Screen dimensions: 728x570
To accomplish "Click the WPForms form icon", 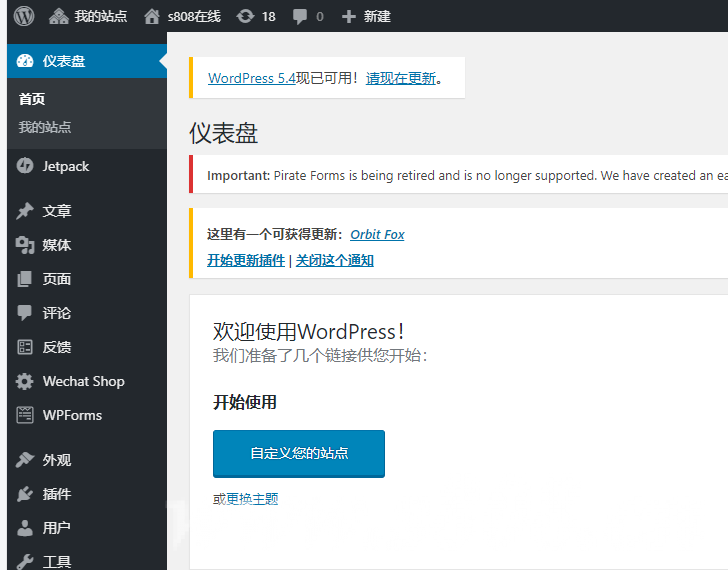I will pos(25,415).
